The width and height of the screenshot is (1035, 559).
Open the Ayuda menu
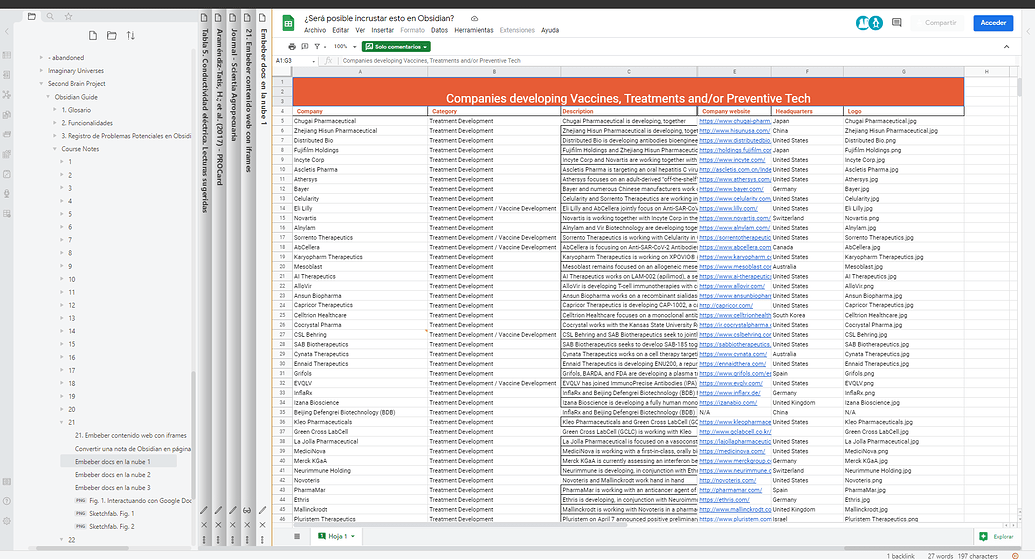(550, 30)
